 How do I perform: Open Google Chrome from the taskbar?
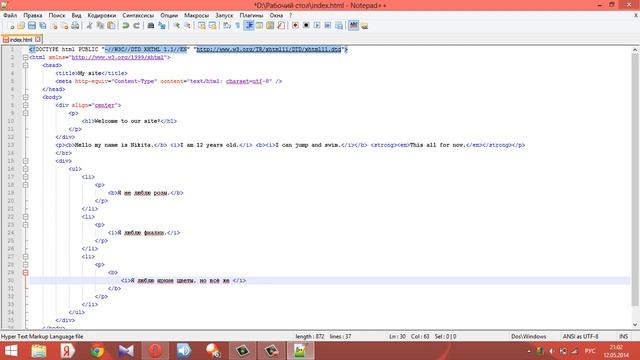(x=97, y=351)
